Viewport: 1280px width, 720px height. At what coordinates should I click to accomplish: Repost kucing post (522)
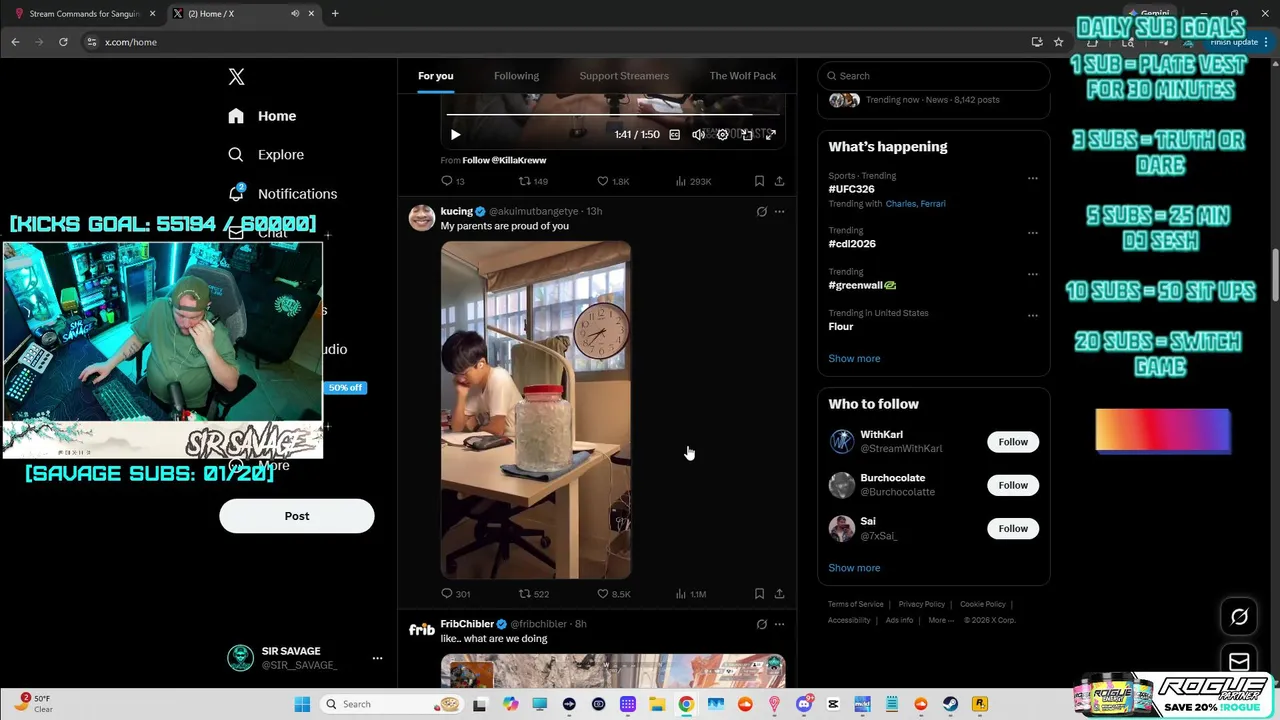533,594
